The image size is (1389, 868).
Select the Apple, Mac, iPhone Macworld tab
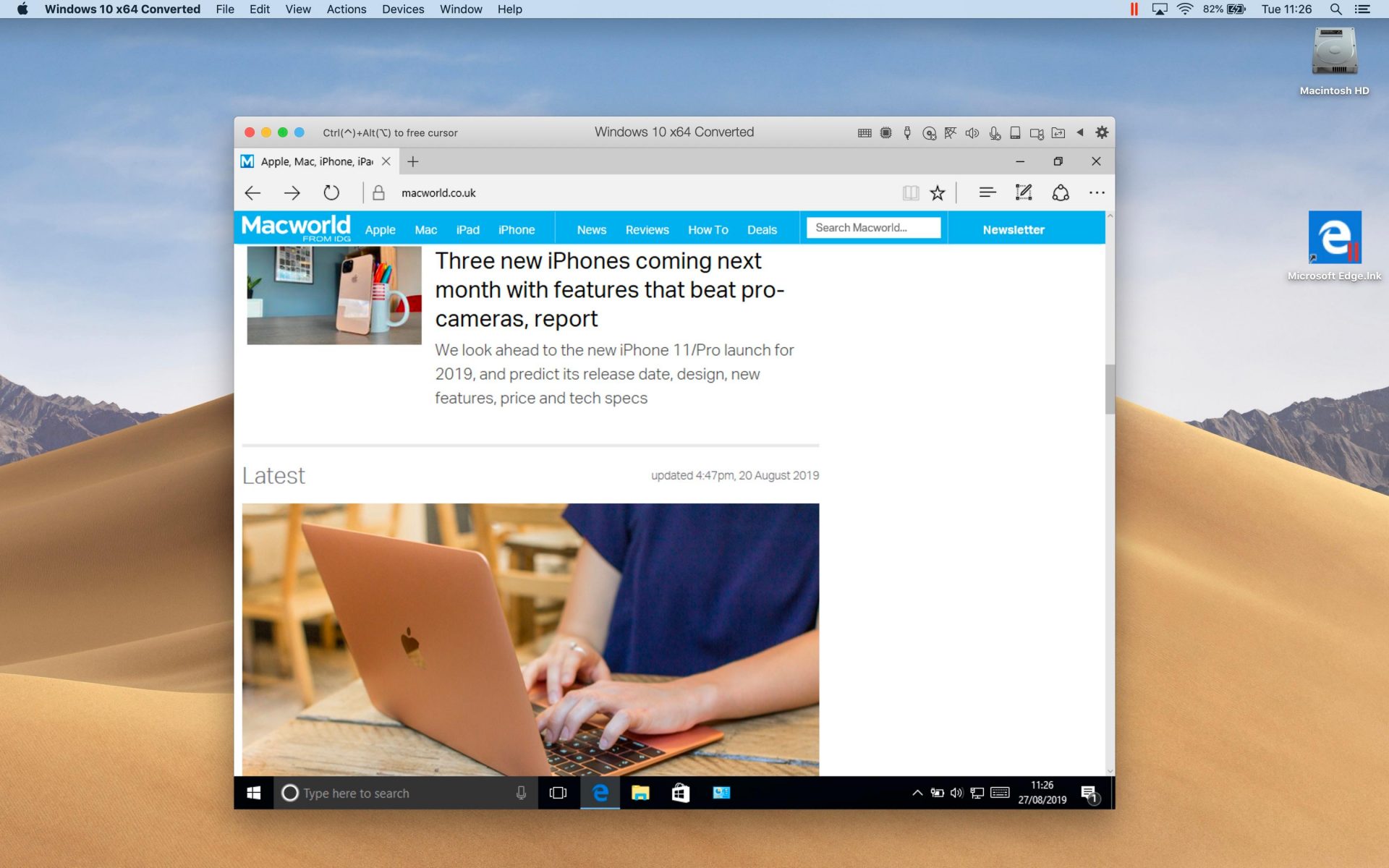316,161
